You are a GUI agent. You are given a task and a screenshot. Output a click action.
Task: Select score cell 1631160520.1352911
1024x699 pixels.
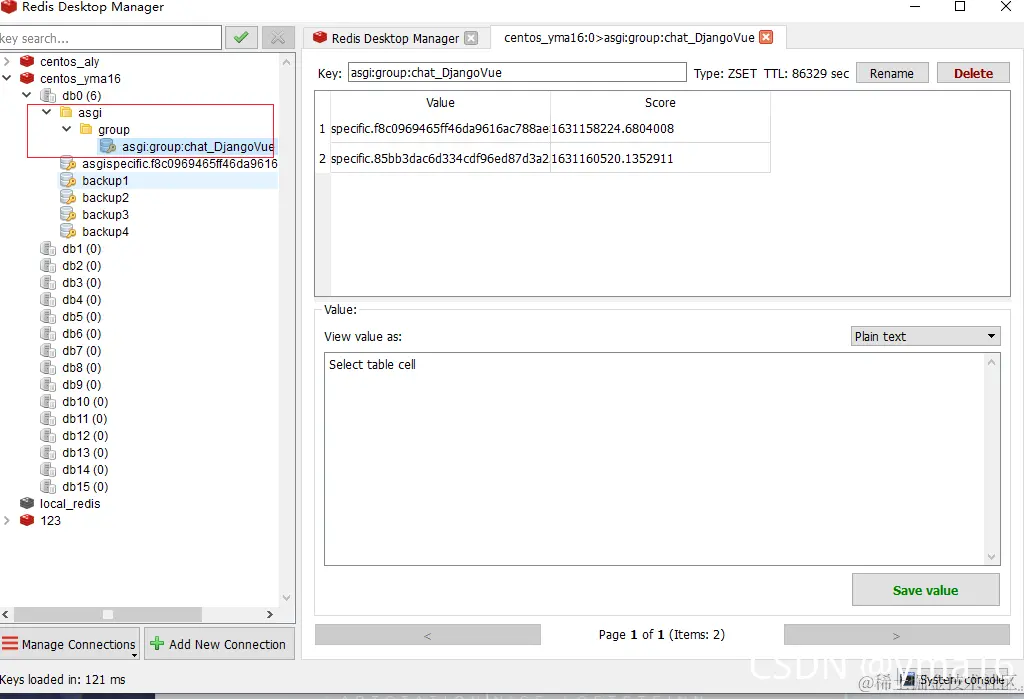point(660,158)
